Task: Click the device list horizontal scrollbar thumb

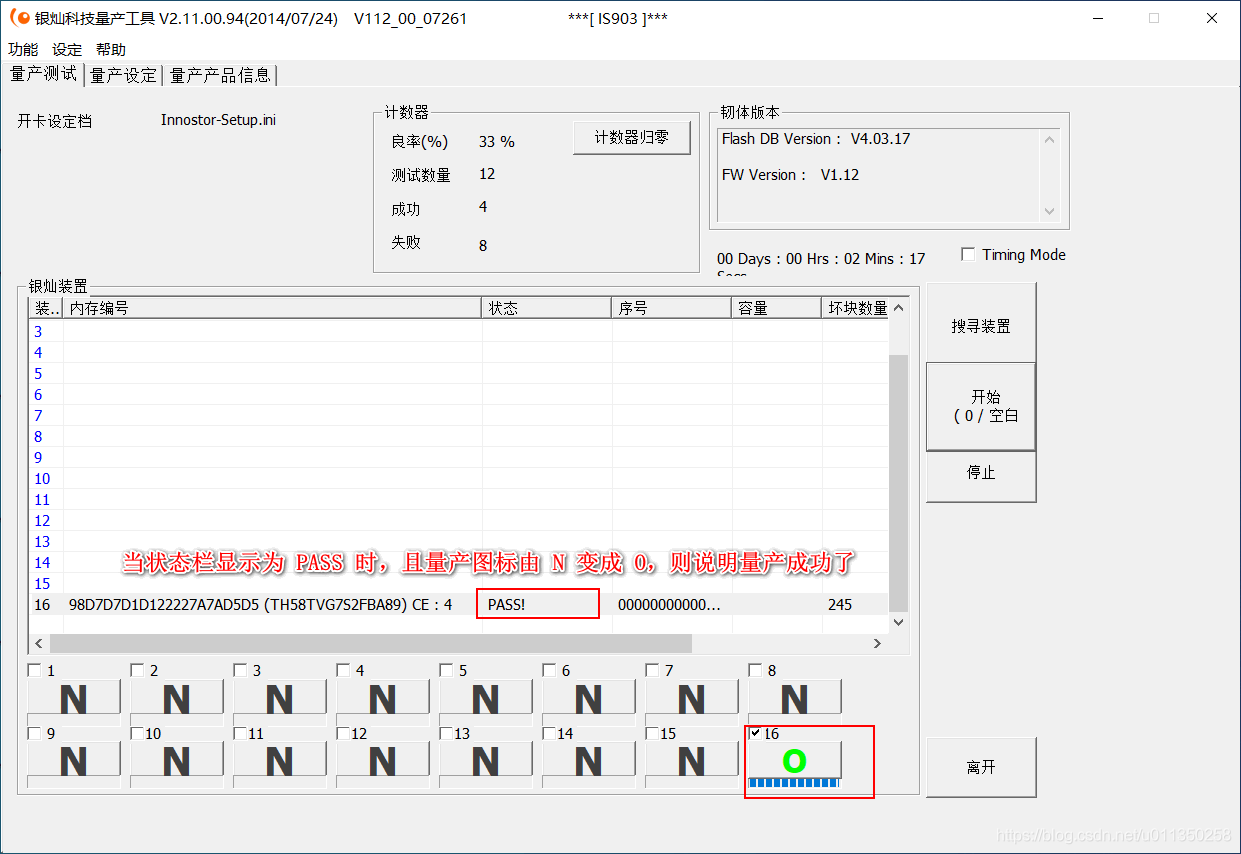Action: click(370, 643)
